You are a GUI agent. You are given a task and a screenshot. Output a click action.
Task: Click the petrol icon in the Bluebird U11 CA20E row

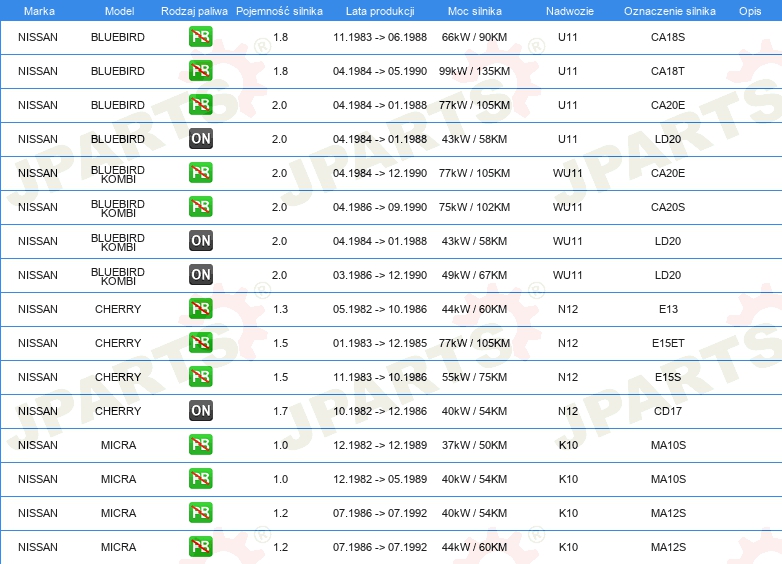(x=200, y=105)
